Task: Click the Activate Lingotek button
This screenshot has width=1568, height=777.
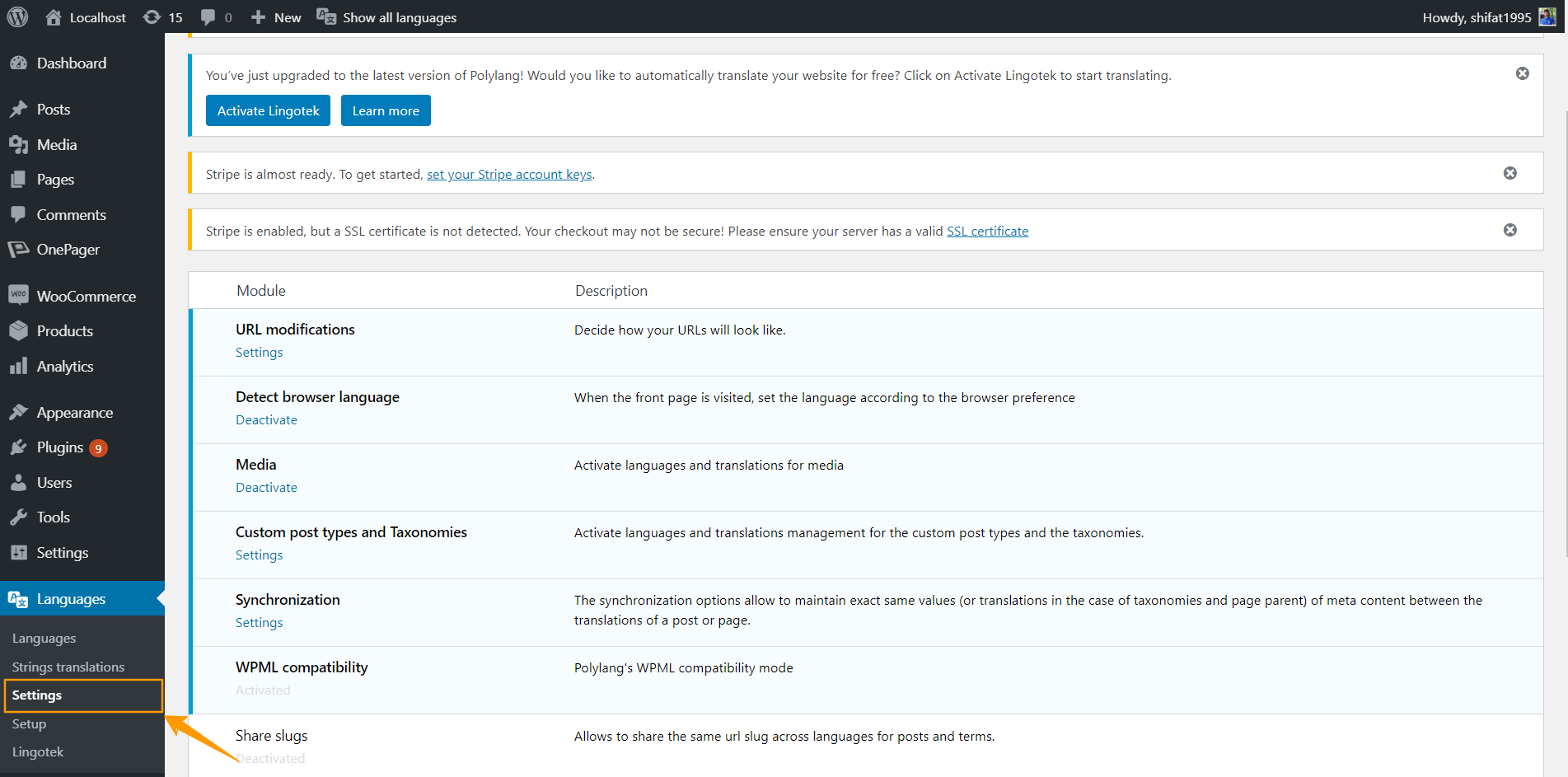Action: click(x=268, y=110)
